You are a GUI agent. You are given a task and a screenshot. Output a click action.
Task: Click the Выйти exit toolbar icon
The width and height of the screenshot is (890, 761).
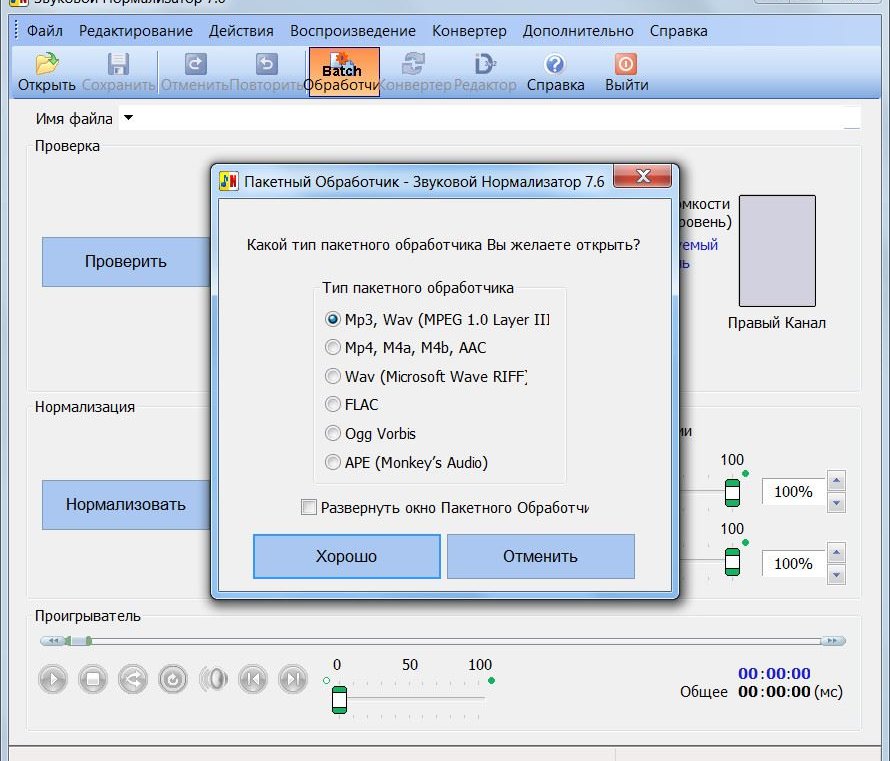(x=626, y=72)
